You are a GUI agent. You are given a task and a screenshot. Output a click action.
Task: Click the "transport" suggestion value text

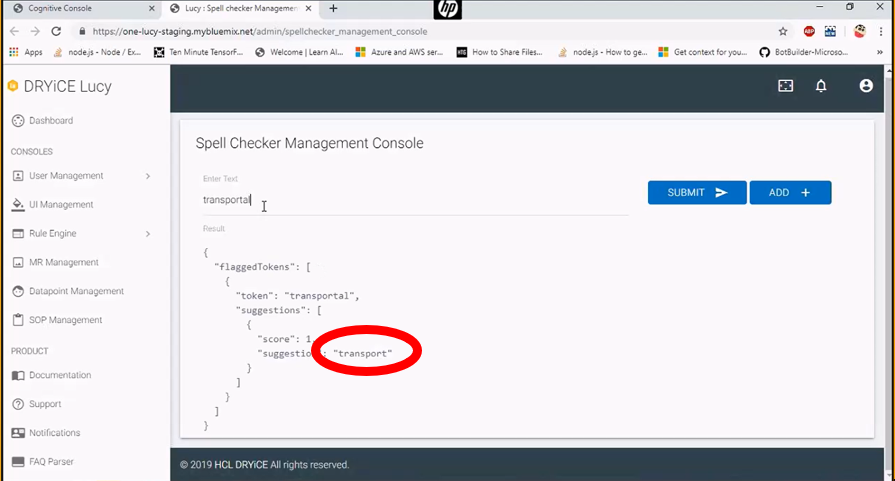click(362, 354)
